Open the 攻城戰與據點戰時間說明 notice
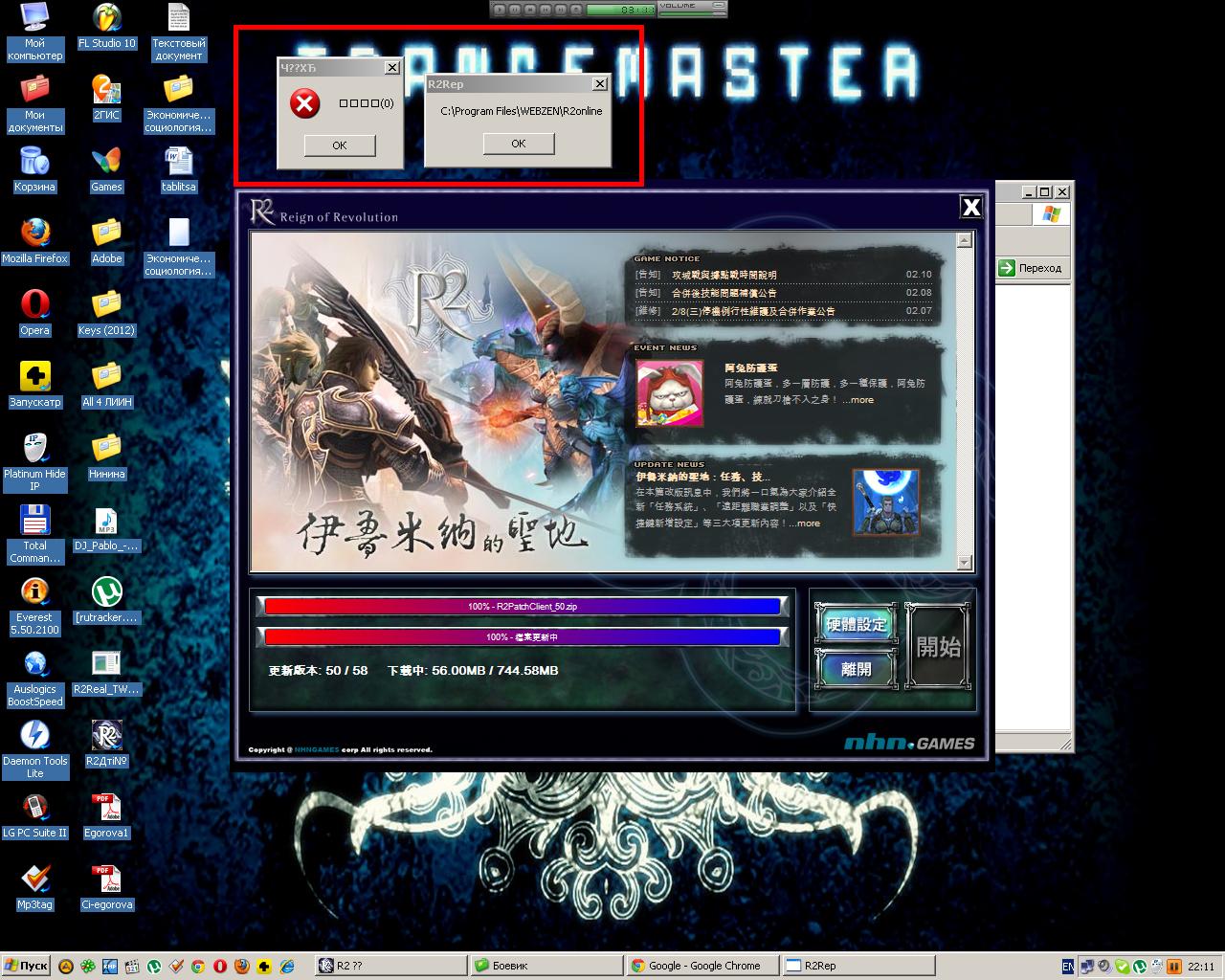The width and height of the screenshot is (1225, 980). [x=724, y=275]
